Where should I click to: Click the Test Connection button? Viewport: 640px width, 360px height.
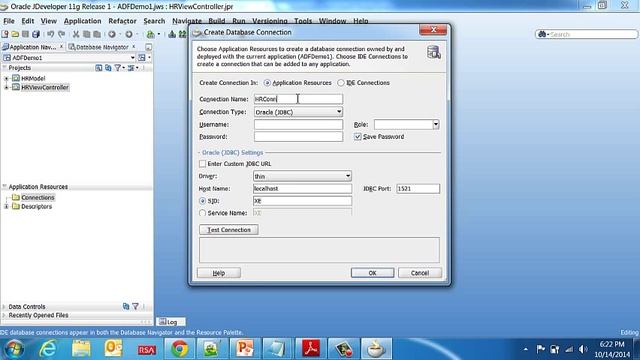pyautogui.click(x=229, y=230)
